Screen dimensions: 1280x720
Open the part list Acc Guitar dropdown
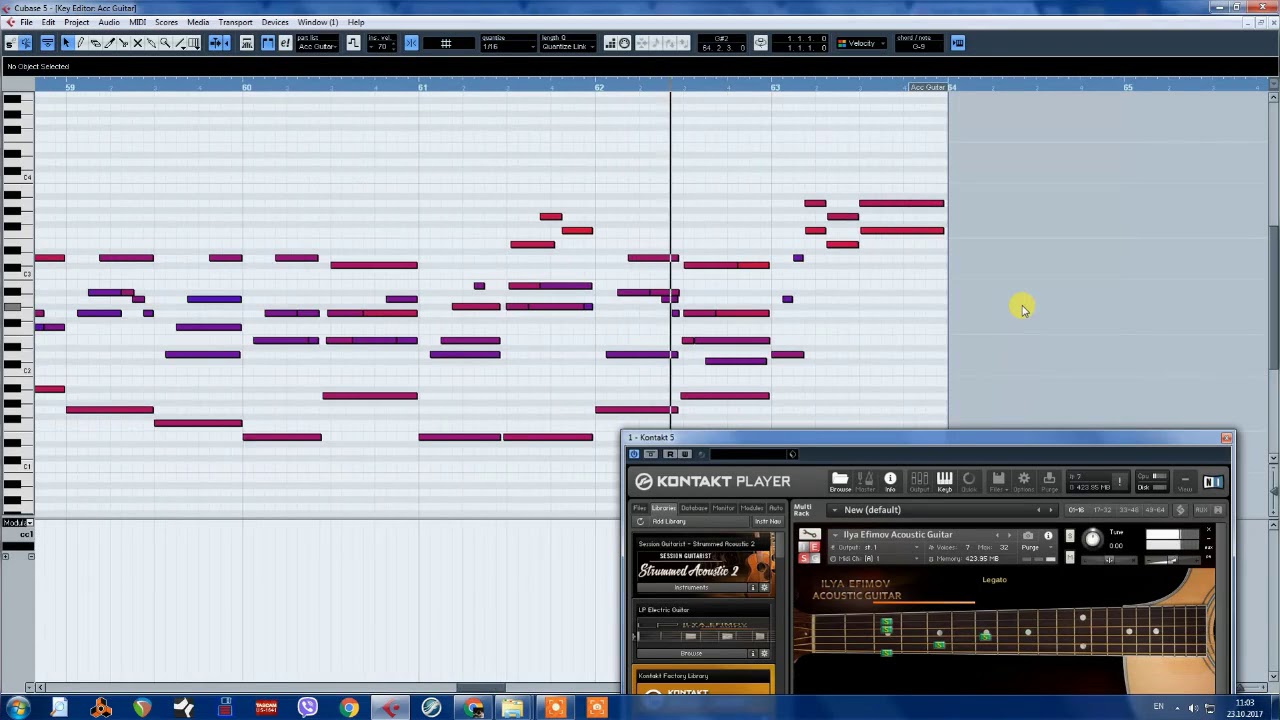(x=317, y=46)
